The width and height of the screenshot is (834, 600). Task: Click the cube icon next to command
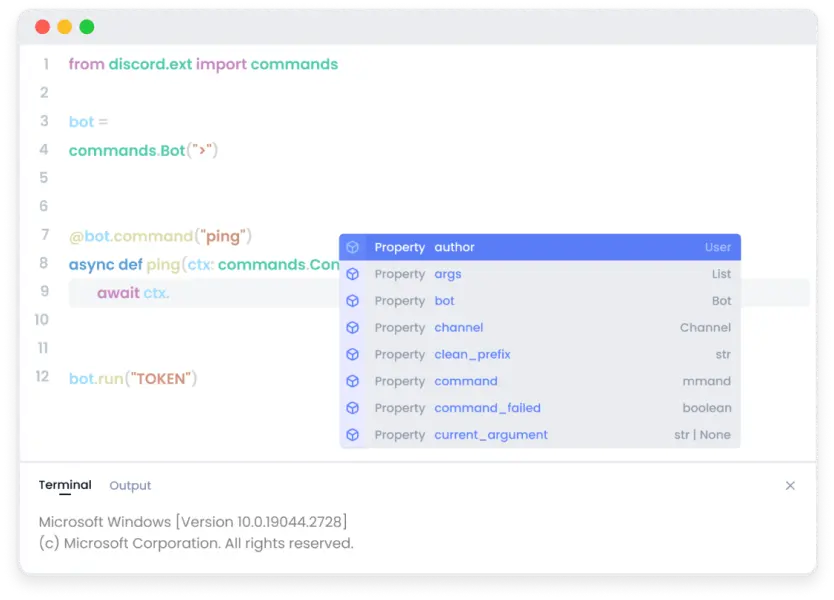[353, 381]
